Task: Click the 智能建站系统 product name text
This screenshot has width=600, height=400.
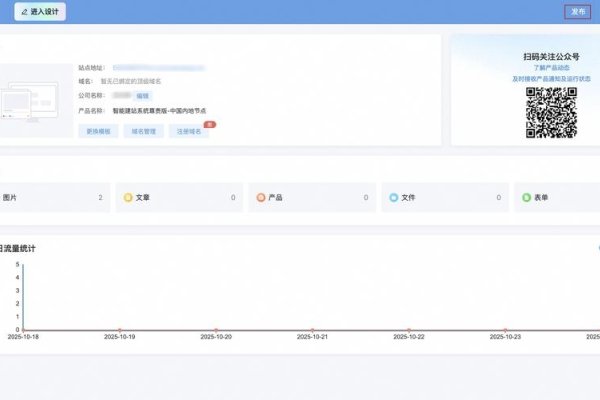Action: 159,111
